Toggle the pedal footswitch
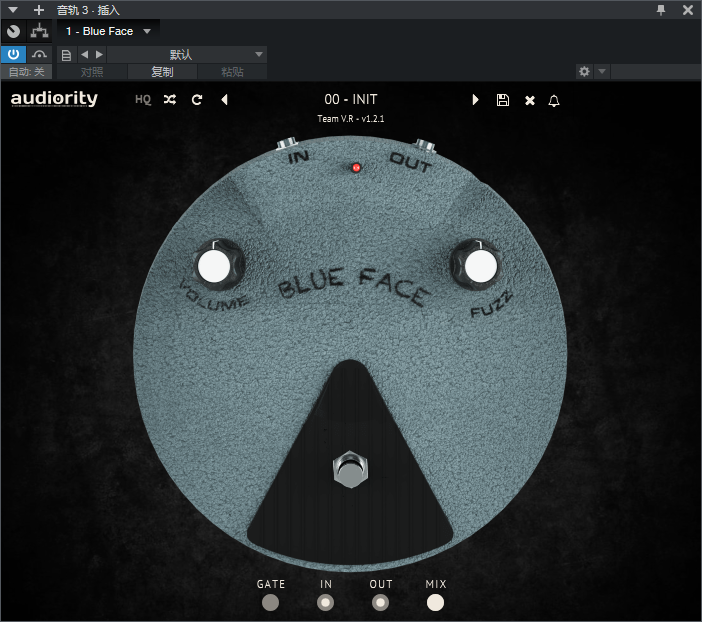The width and height of the screenshot is (702, 622). point(351,469)
